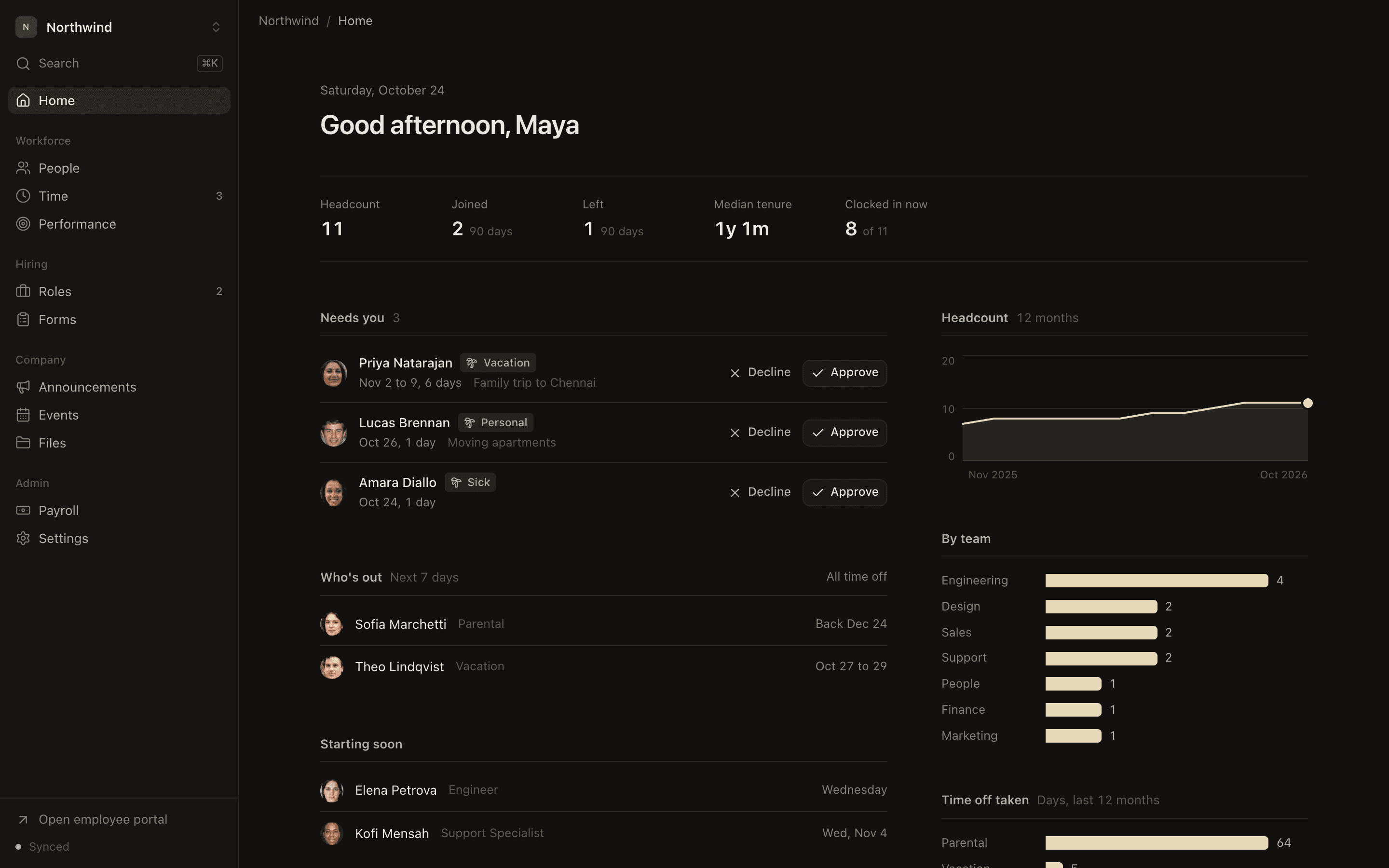Open the All time off link
The width and height of the screenshot is (1389, 868).
[x=857, y=576]
